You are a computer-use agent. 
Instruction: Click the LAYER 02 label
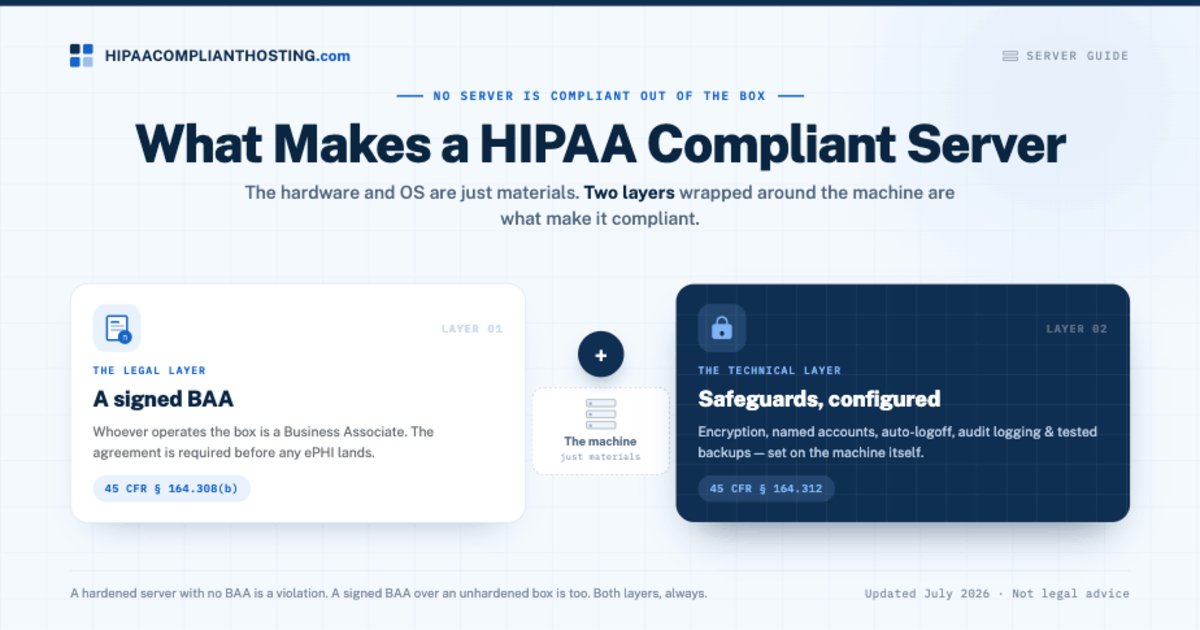pyautogui.click(x=1077, y=329)
